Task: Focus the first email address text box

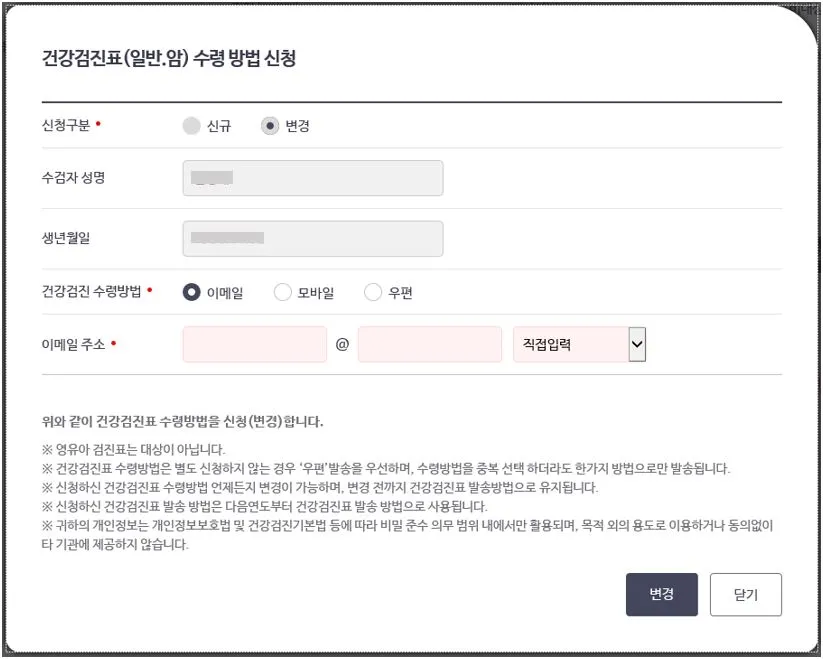Action: coord(254,343)
